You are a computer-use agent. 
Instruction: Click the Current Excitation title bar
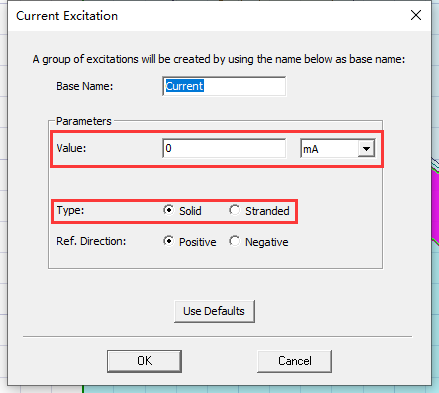coord(200,16)
